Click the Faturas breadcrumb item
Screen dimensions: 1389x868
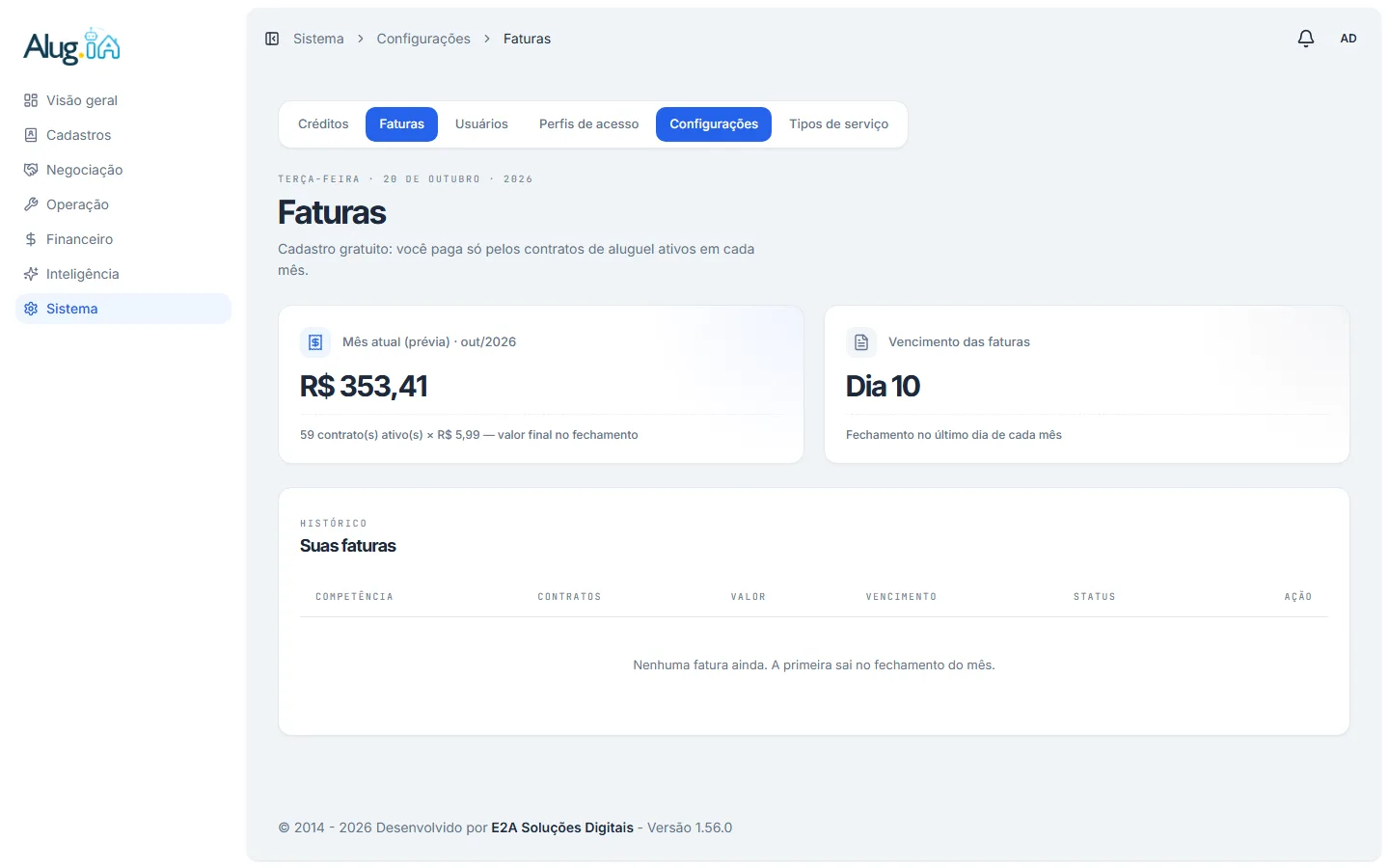tap(527, 39)
